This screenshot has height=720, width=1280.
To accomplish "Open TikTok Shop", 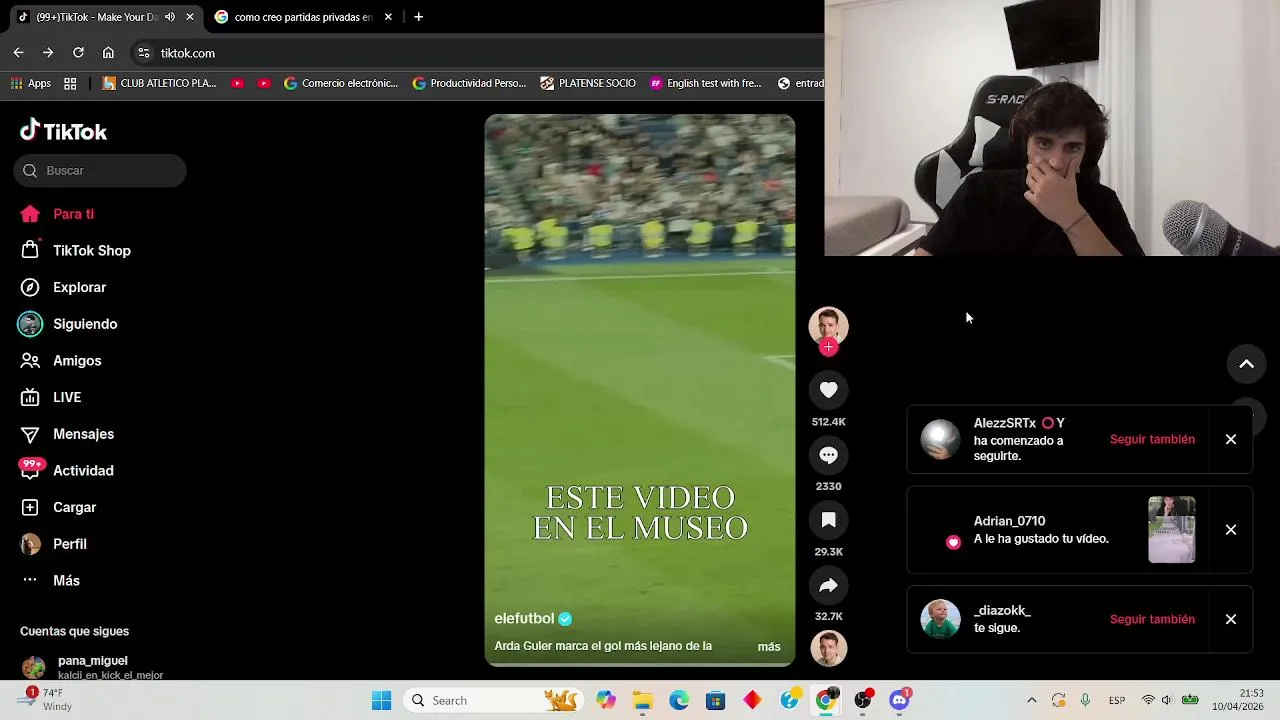I will [76, 251].
